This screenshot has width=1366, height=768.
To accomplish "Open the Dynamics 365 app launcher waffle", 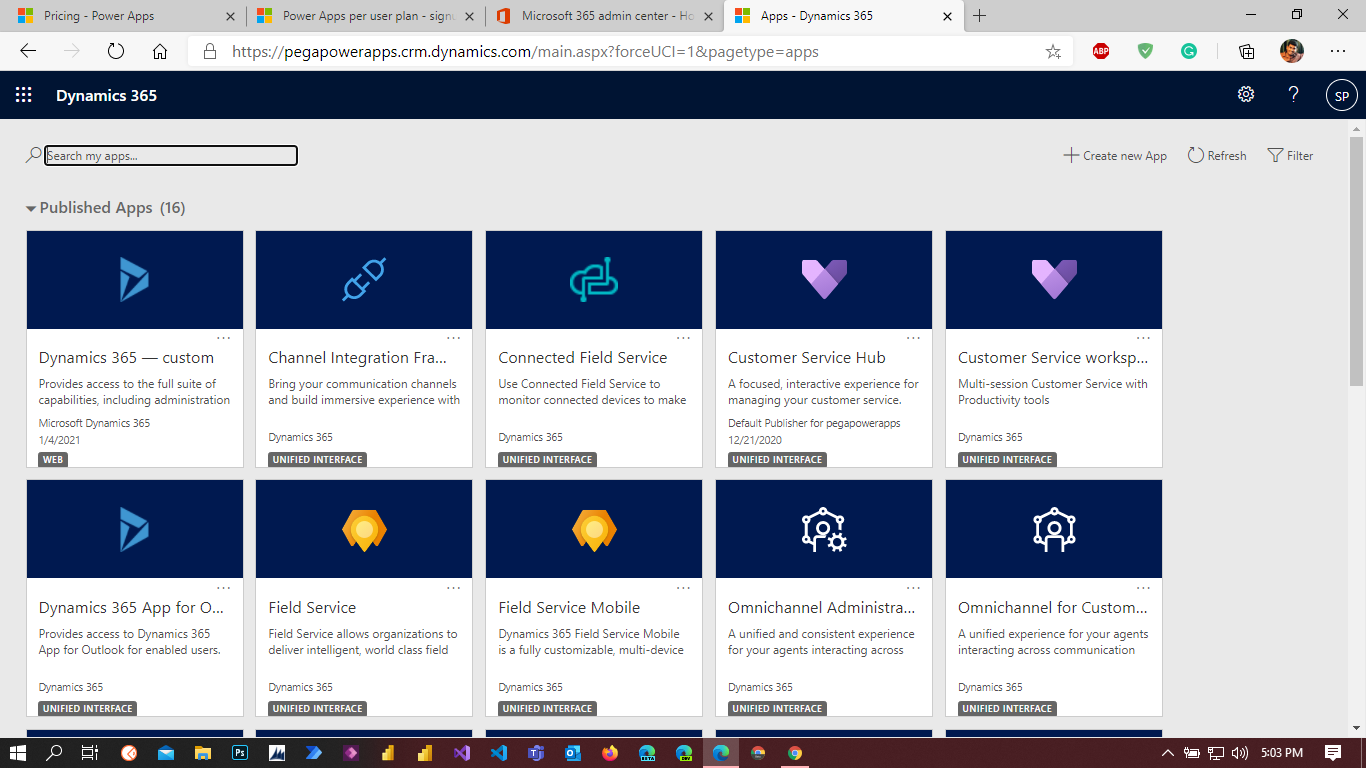I will click(24, 95).
